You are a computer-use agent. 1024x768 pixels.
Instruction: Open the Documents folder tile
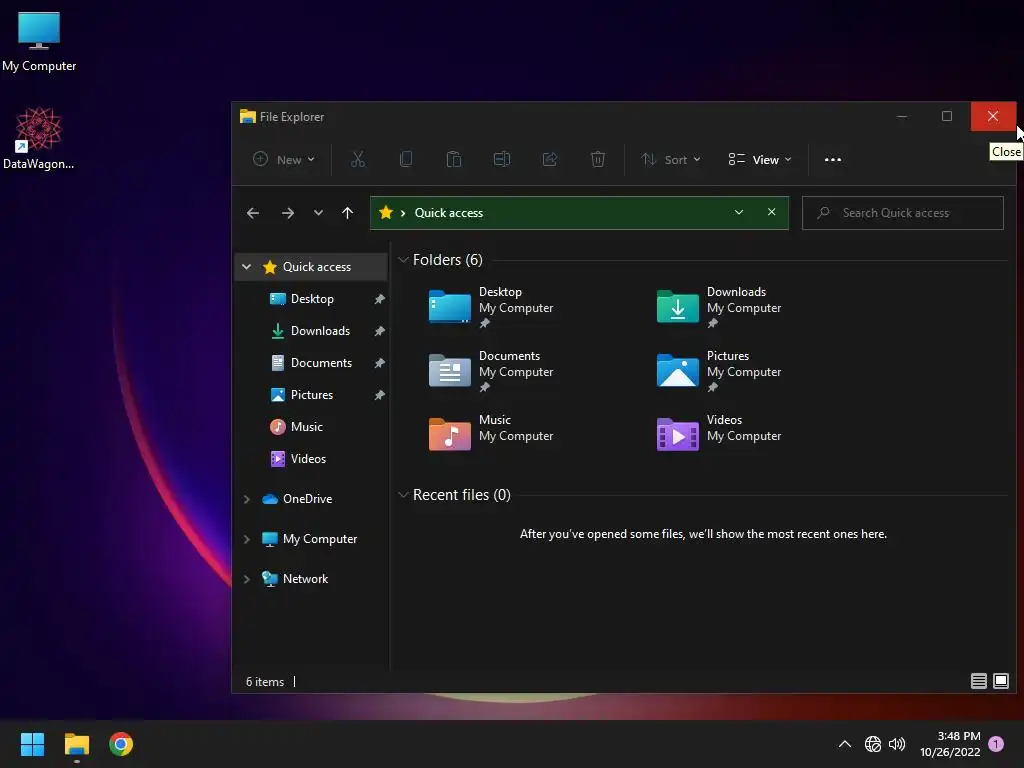click(491, 371)
